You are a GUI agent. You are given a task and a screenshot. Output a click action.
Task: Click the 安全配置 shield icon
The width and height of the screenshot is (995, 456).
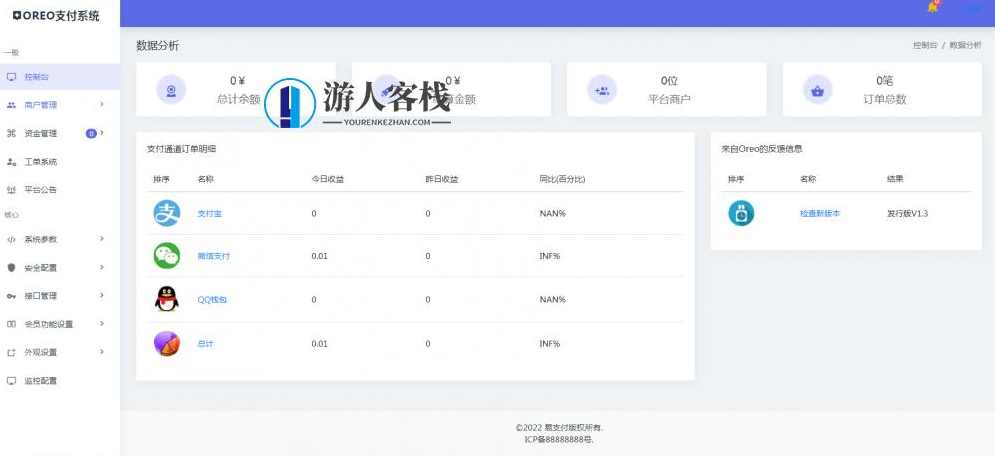click(x=11, y=268)
